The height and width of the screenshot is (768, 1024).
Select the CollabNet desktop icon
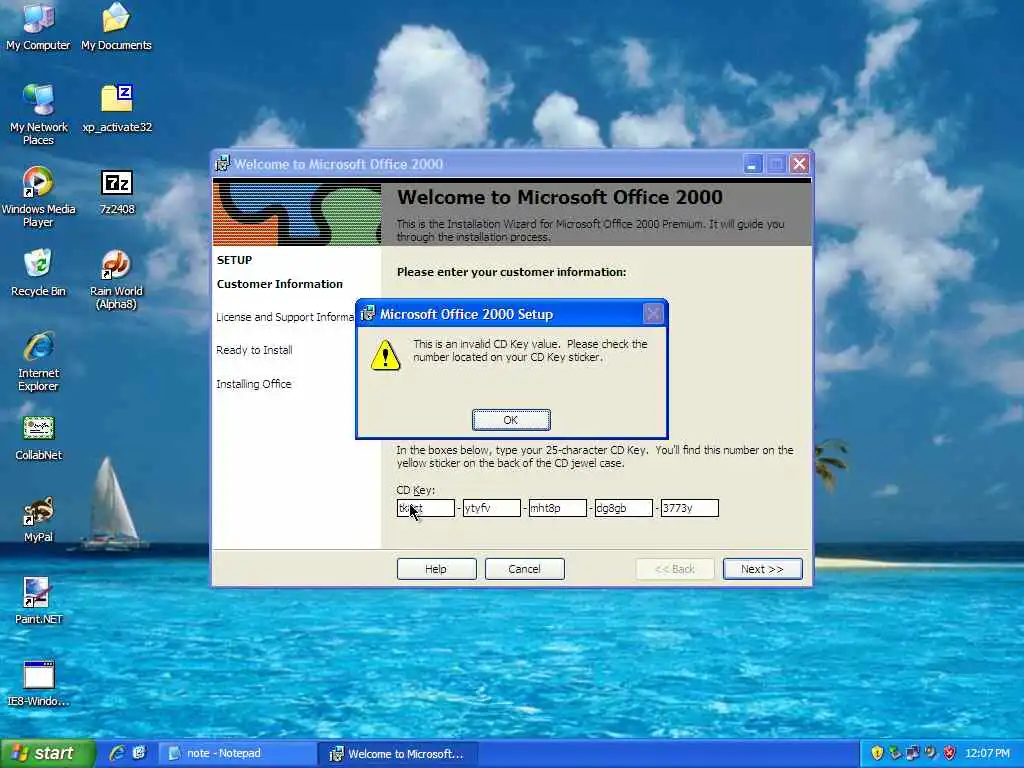pos(38,438)
